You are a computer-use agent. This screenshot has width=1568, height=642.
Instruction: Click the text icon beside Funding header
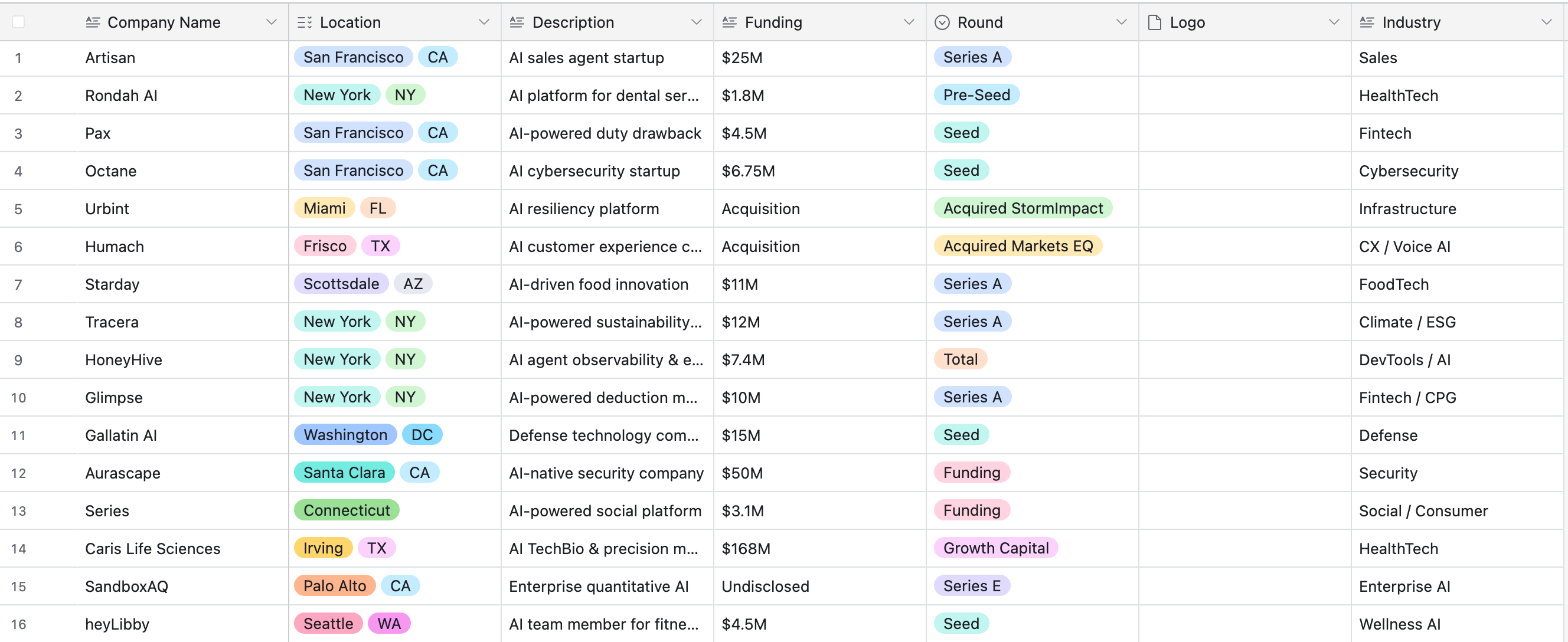point(729,22)
